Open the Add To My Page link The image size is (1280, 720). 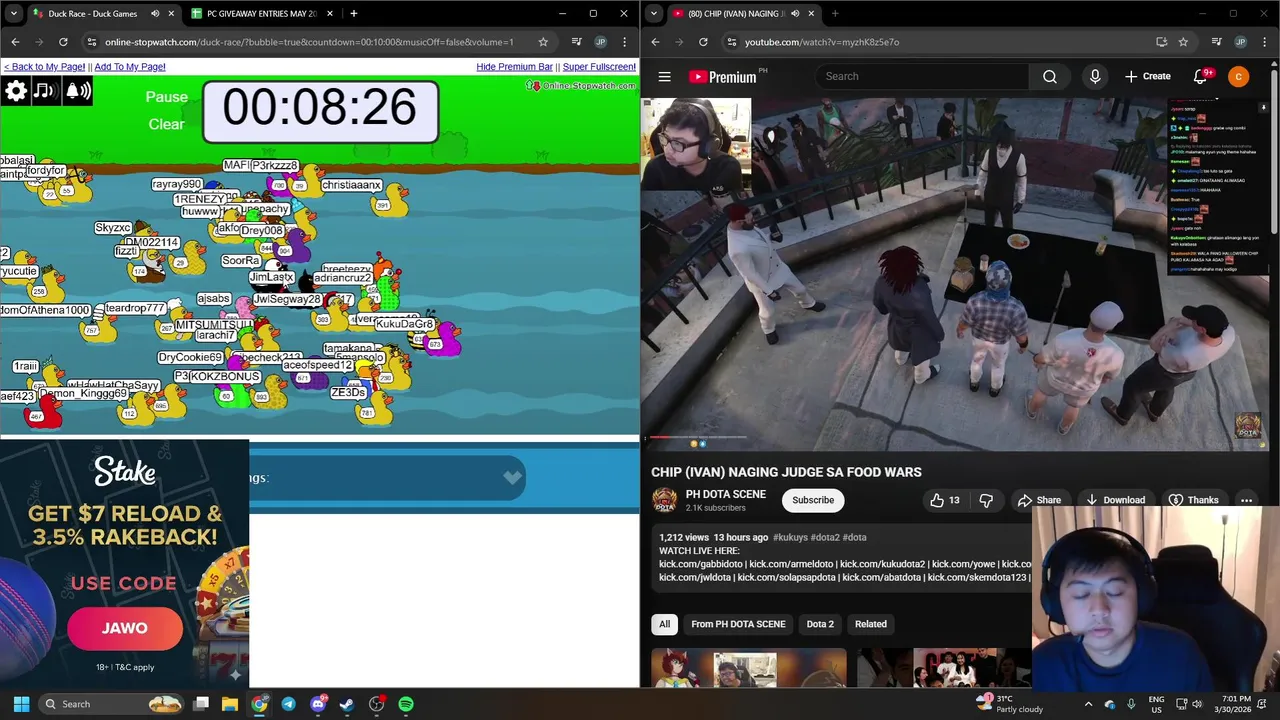tap(130, 67)
